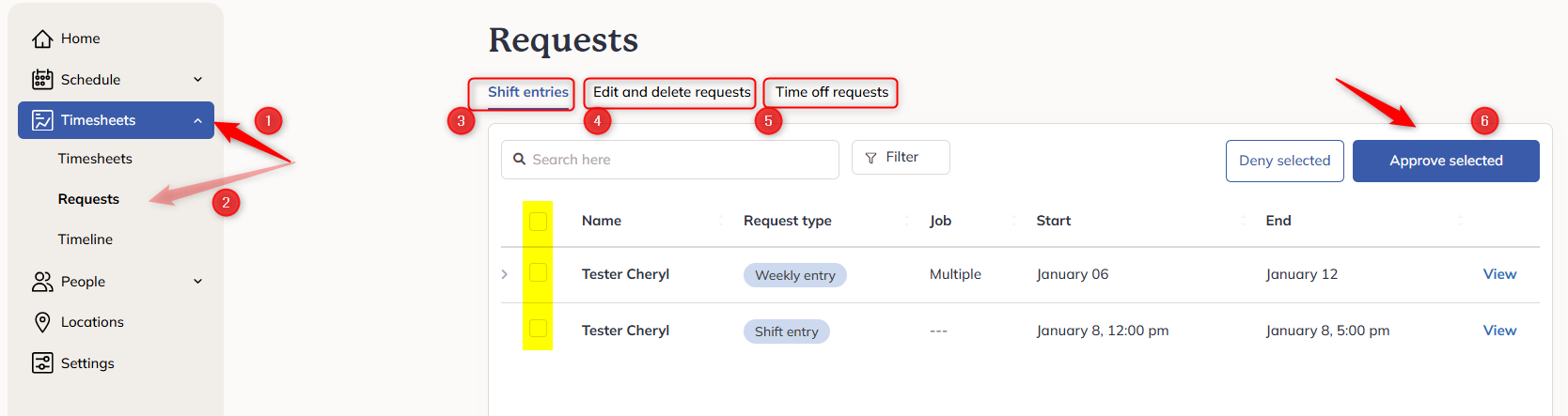Click the Locations pin icon
Image resolution: width=1568 pixels, height=416 pixels.
pyautogui.click(x=42, y=322)
